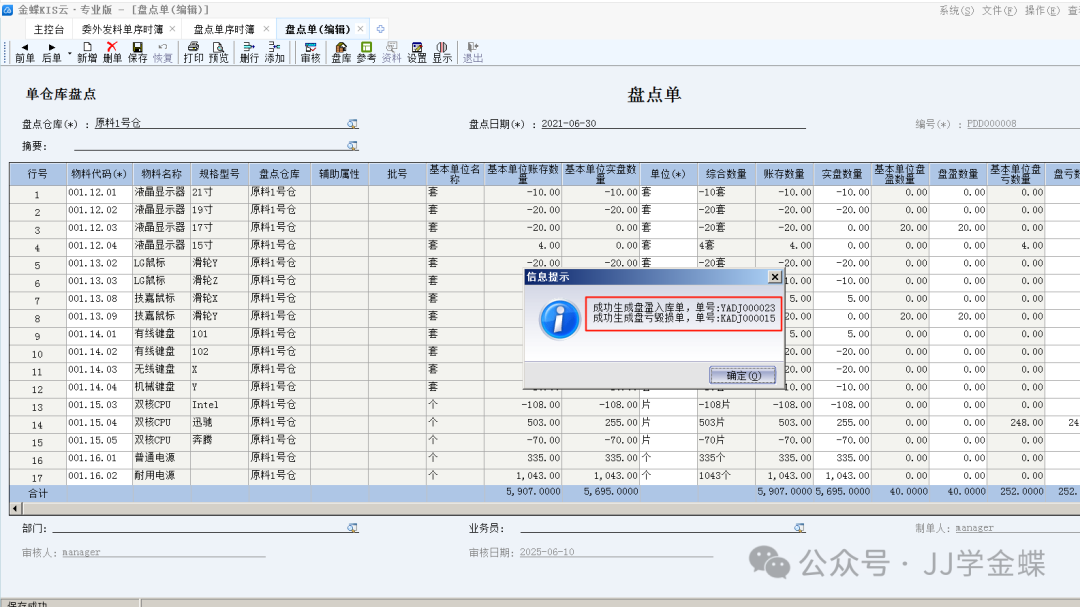This screenshot has height=607, width=1080.
Task: Open the 盘点仓库 lookup selector
Action: click(352, 124)
